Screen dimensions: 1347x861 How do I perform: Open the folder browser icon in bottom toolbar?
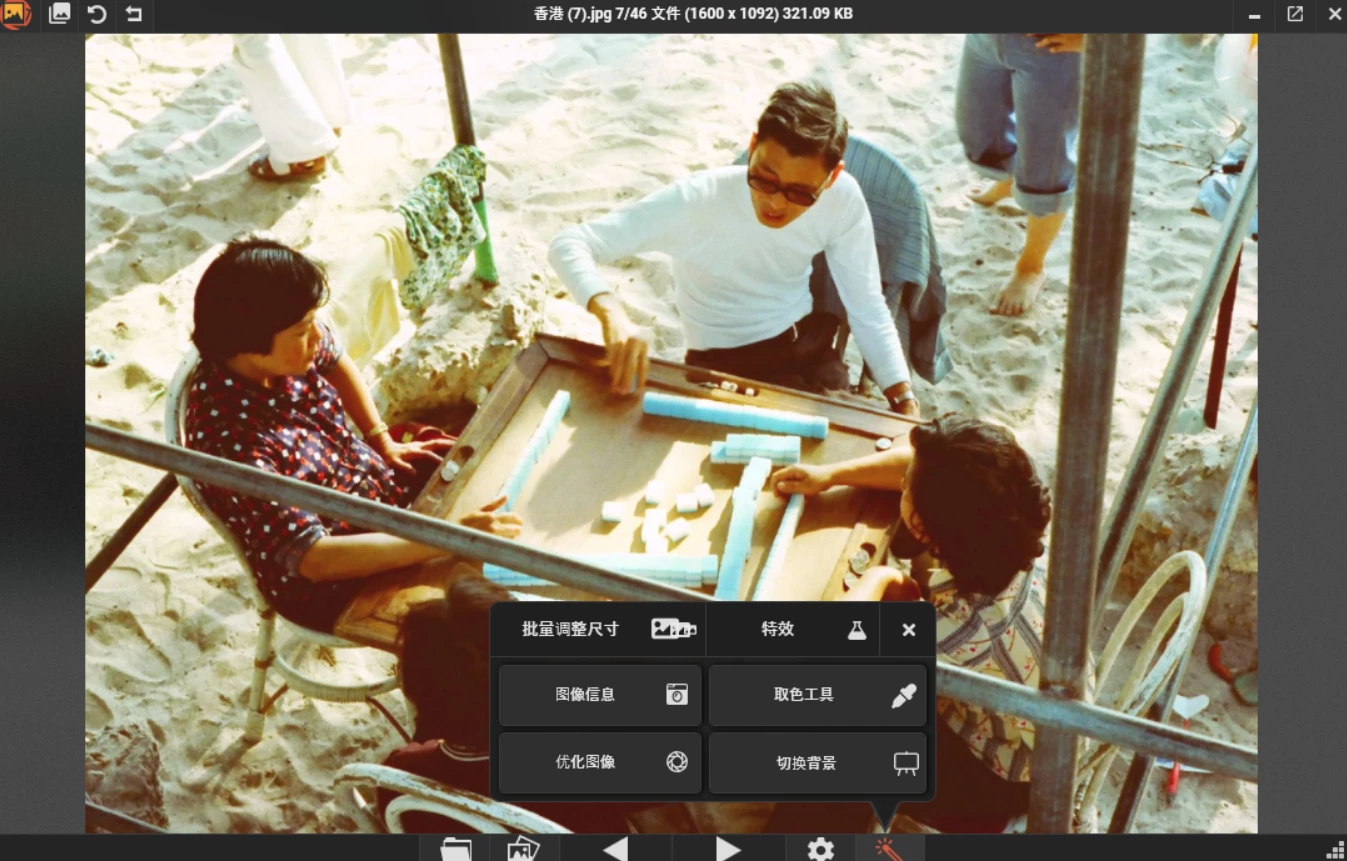456,849
